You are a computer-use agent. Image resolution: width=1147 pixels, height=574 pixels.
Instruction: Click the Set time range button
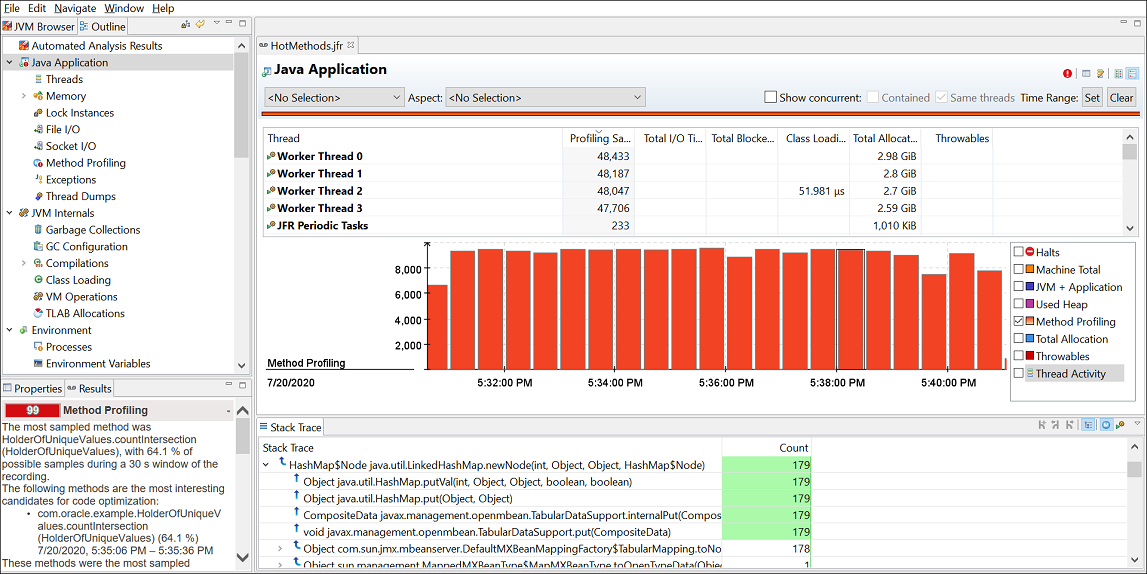(x=1092, y=97)
